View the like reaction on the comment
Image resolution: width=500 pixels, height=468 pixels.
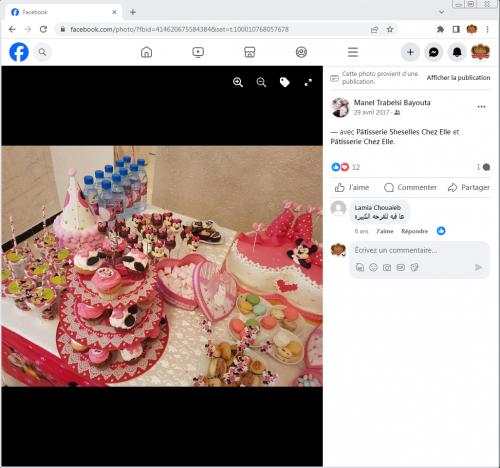pos(441,231)
